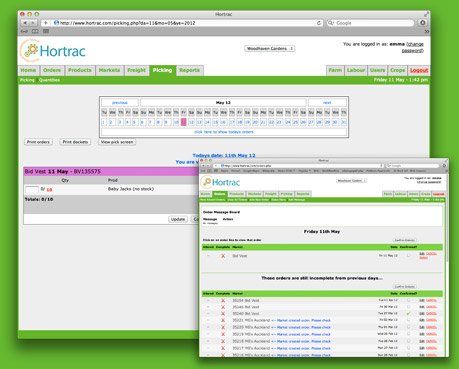The height and width of the screenshot is (369, 459).
Task: Open farm selector dropdown in Orders window
Action: [x=352, y=181]
